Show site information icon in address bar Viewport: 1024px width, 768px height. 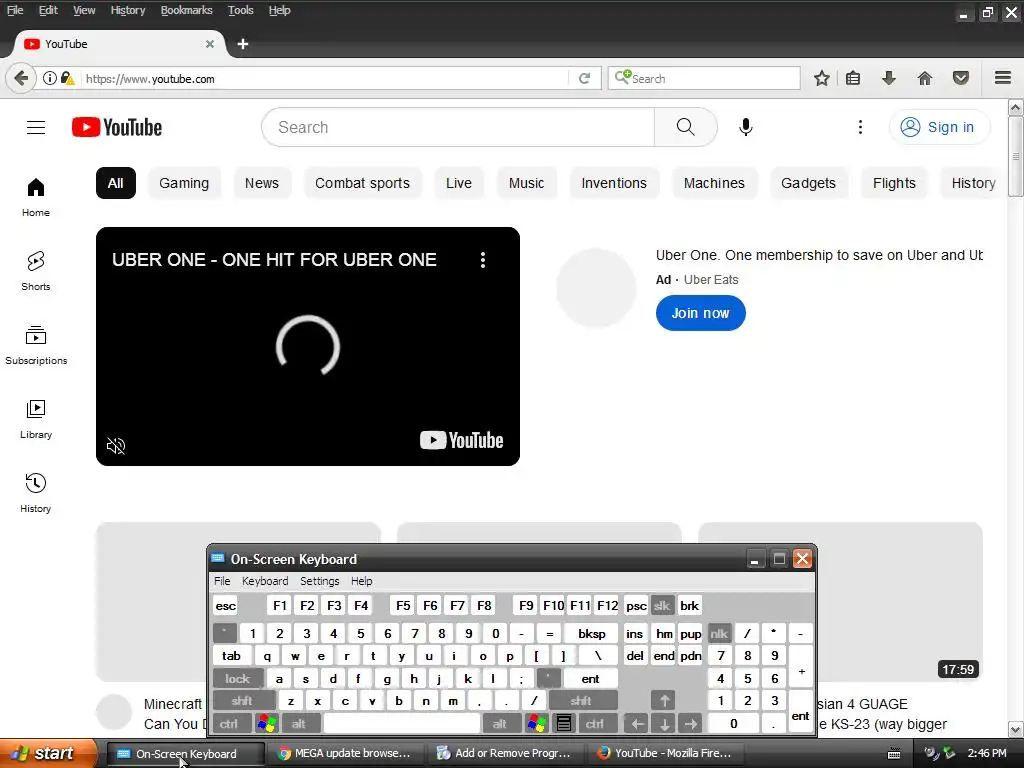50,78
